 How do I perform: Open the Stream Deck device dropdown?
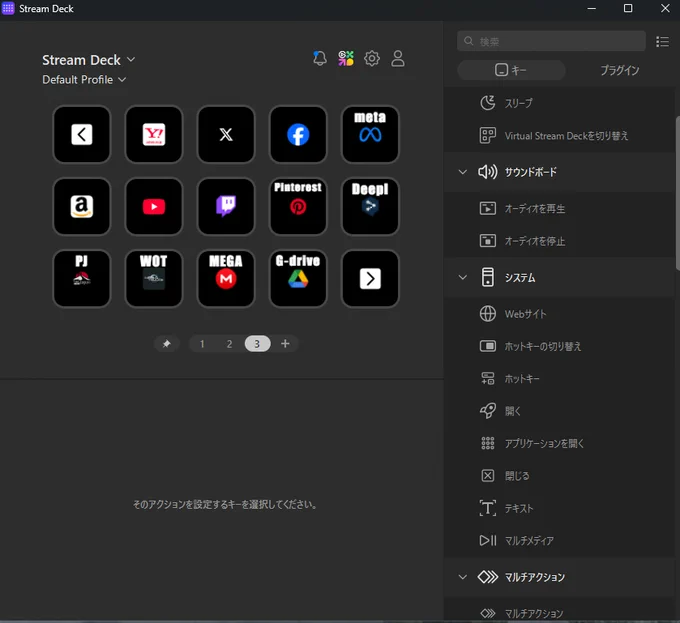88,60
